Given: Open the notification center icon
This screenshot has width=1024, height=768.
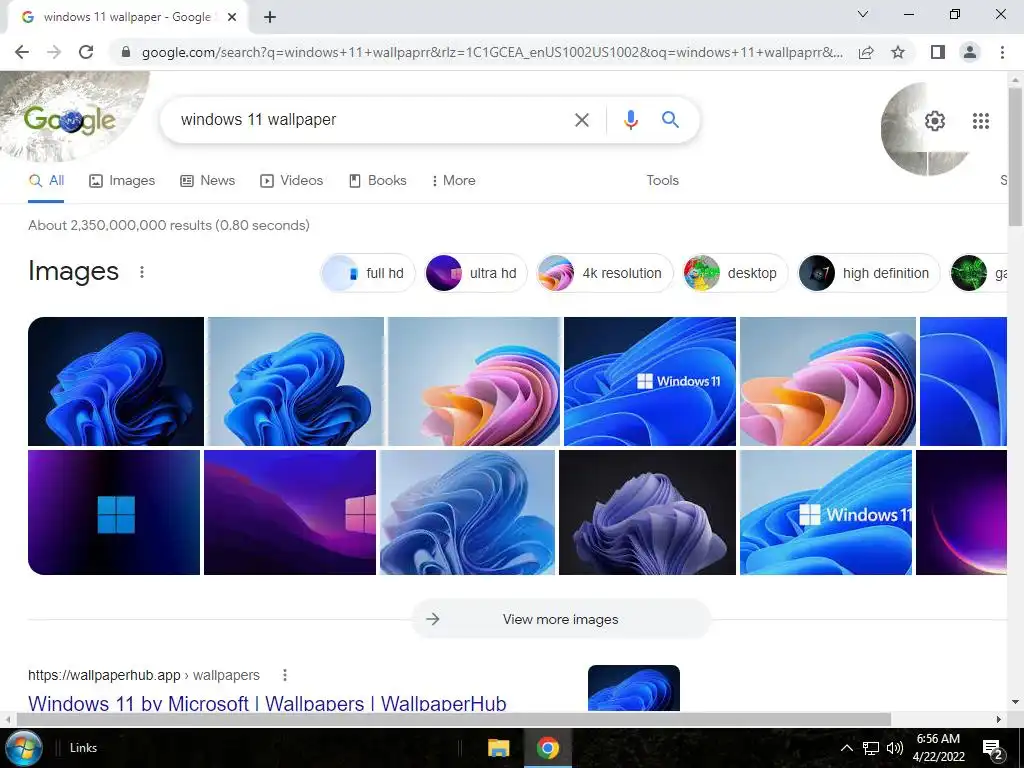Looking at the screenshot, I should (992, 748).
